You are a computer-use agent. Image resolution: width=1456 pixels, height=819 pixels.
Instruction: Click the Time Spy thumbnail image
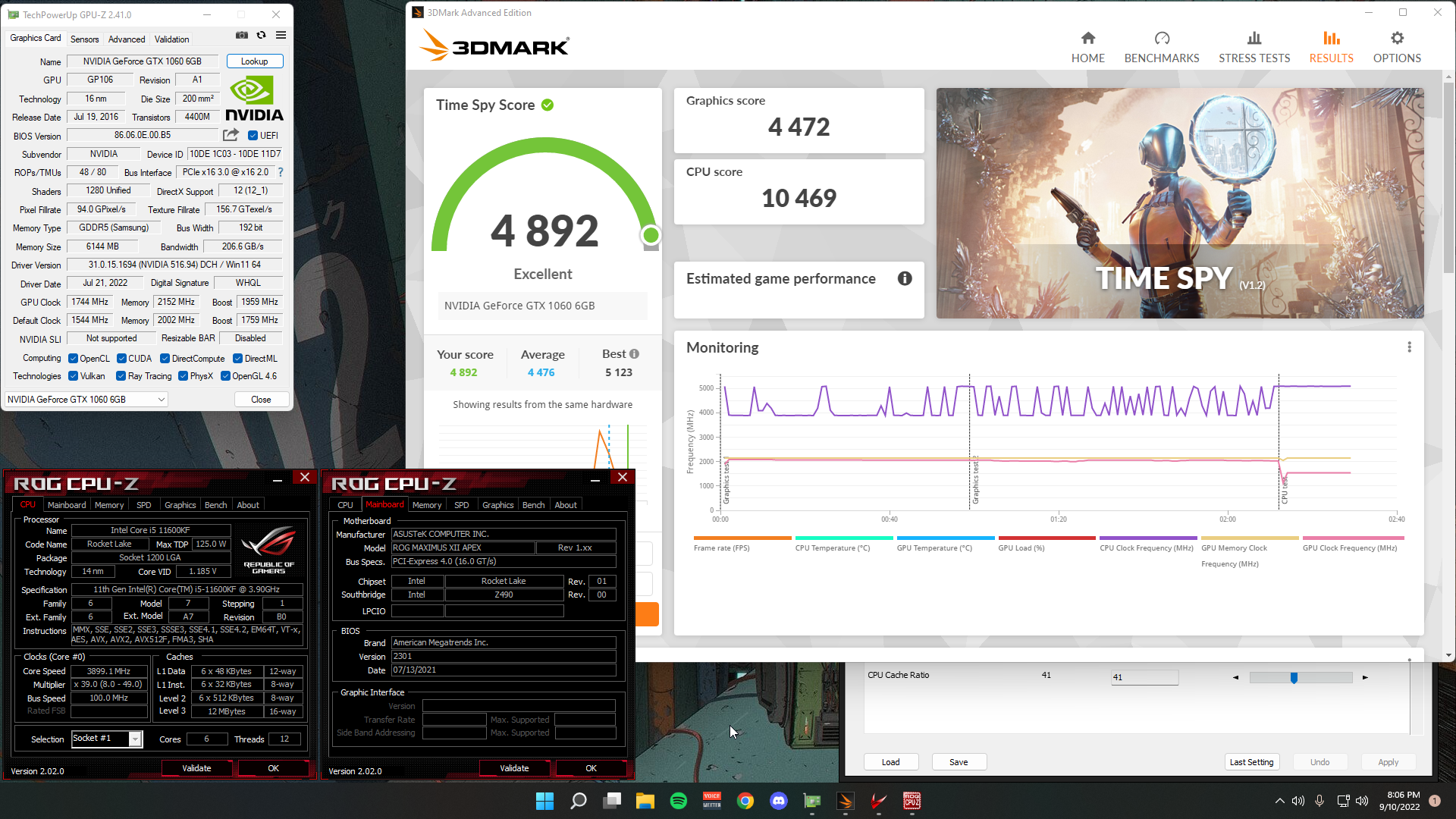pyautogui.click(x=1180, y=203)
